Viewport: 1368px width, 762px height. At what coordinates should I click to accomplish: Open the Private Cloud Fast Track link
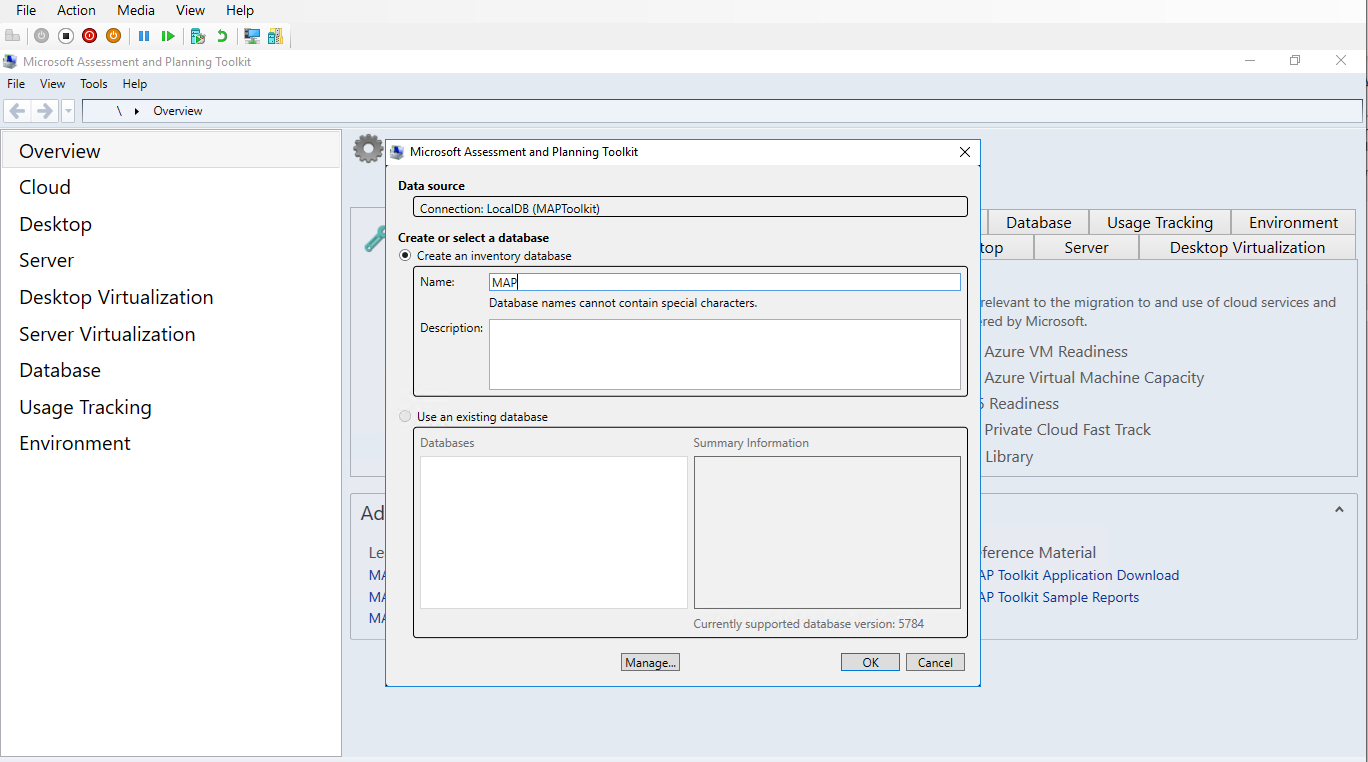1068,430
